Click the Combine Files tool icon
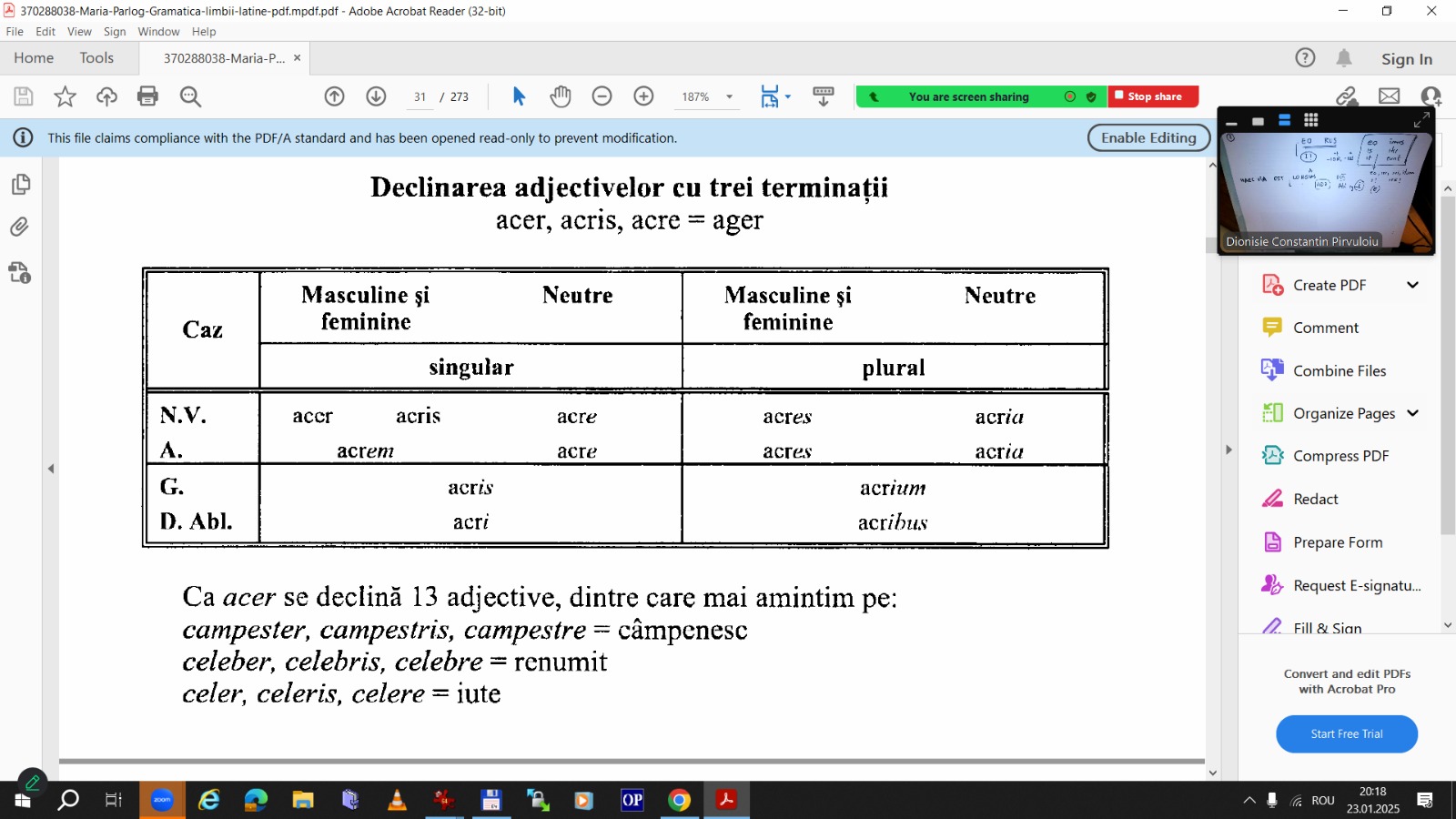Screen dimensions: 1456x819 (x=1272, y=370)
